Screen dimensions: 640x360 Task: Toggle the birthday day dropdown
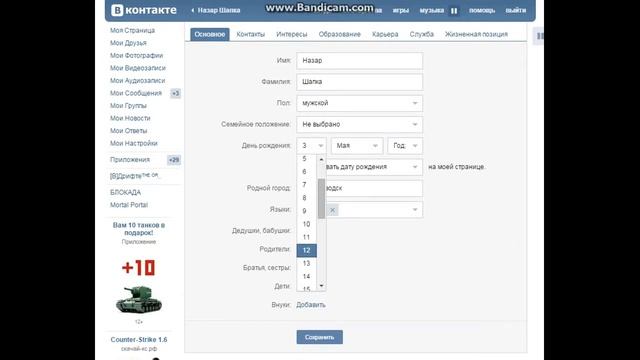pyautogui.click(x=311, y=146)
